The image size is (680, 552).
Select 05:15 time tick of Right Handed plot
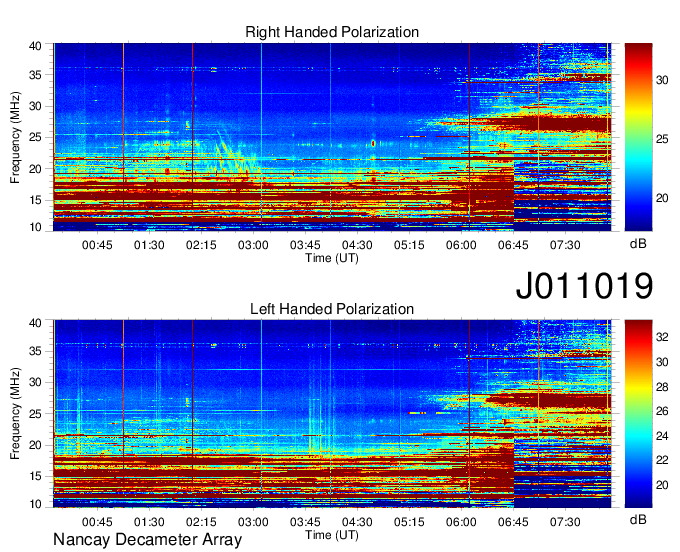pos(409,245)
